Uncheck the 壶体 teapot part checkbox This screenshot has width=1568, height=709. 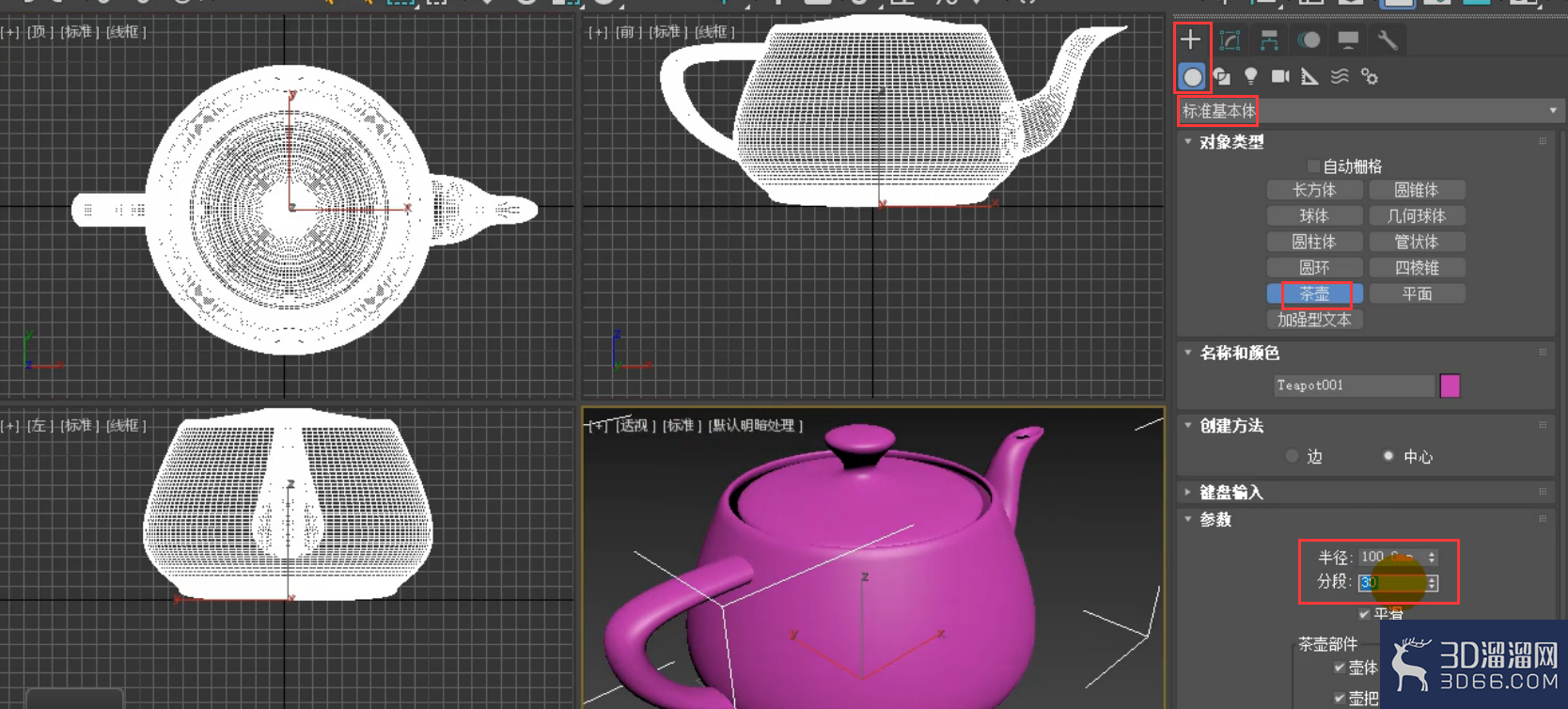[x=1340, y=668]
